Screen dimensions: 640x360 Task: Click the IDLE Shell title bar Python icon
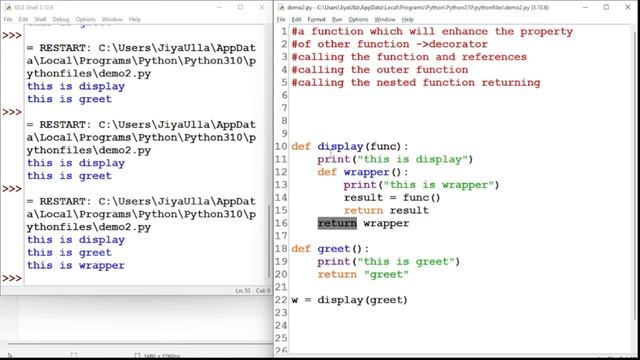(8, 7)
